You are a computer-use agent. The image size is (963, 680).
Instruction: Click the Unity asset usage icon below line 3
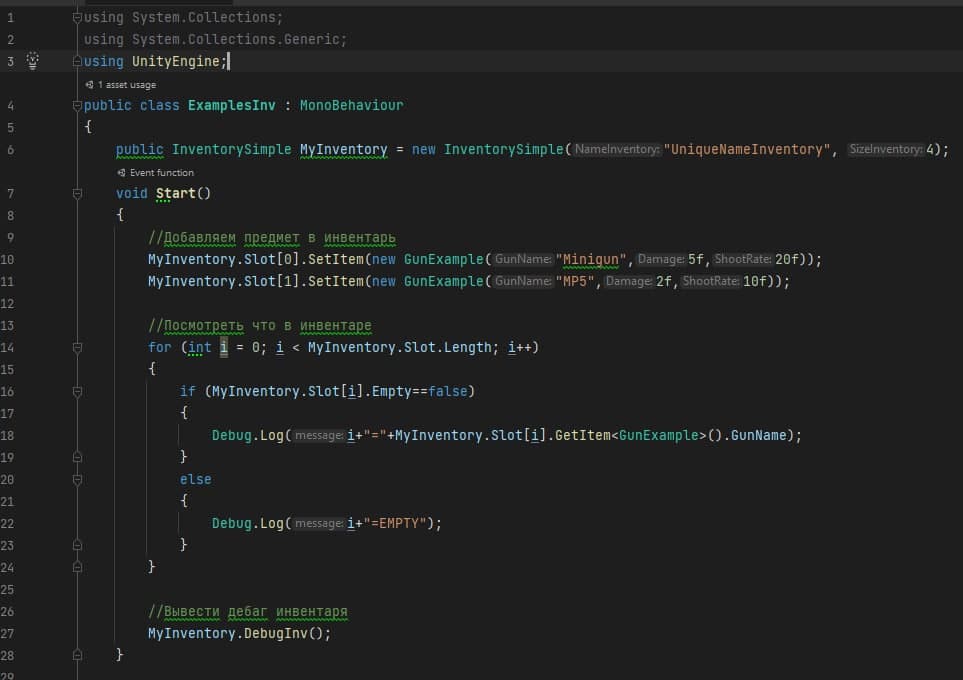[x=92, y=85]
